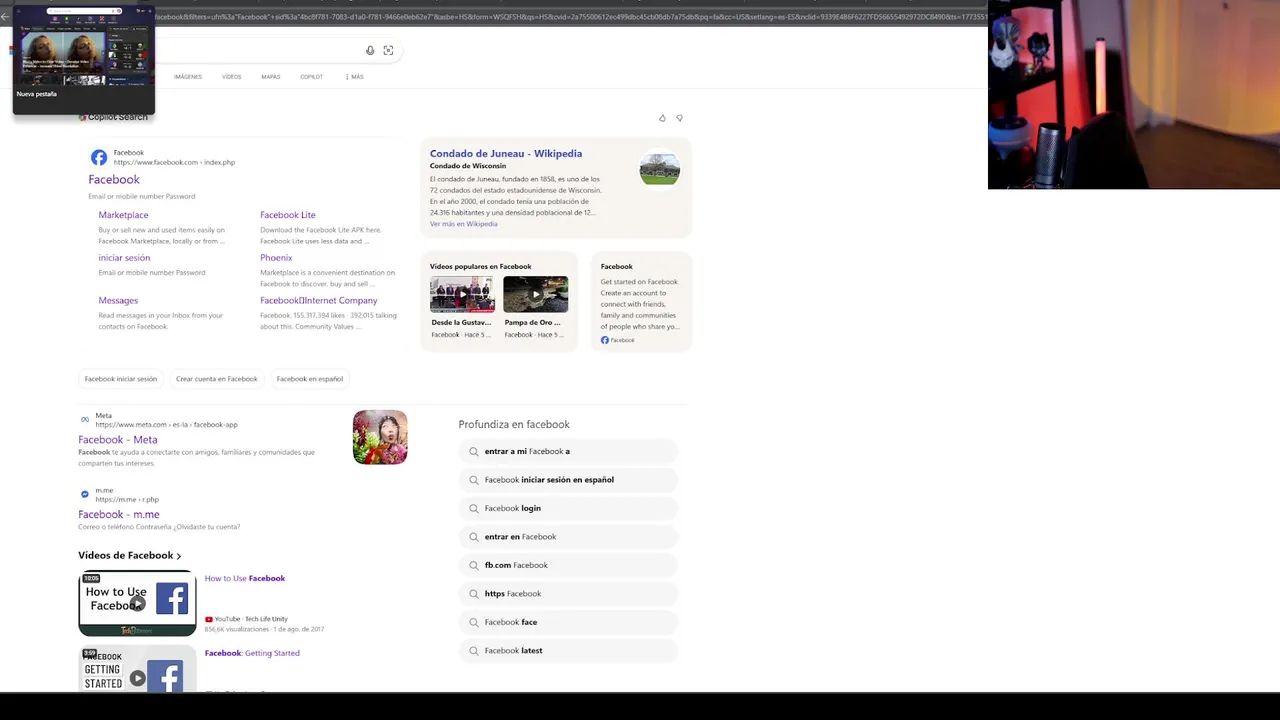Click the thumbs down feedback icon
Screen dimensions: 1280x720
coord(679,118)
